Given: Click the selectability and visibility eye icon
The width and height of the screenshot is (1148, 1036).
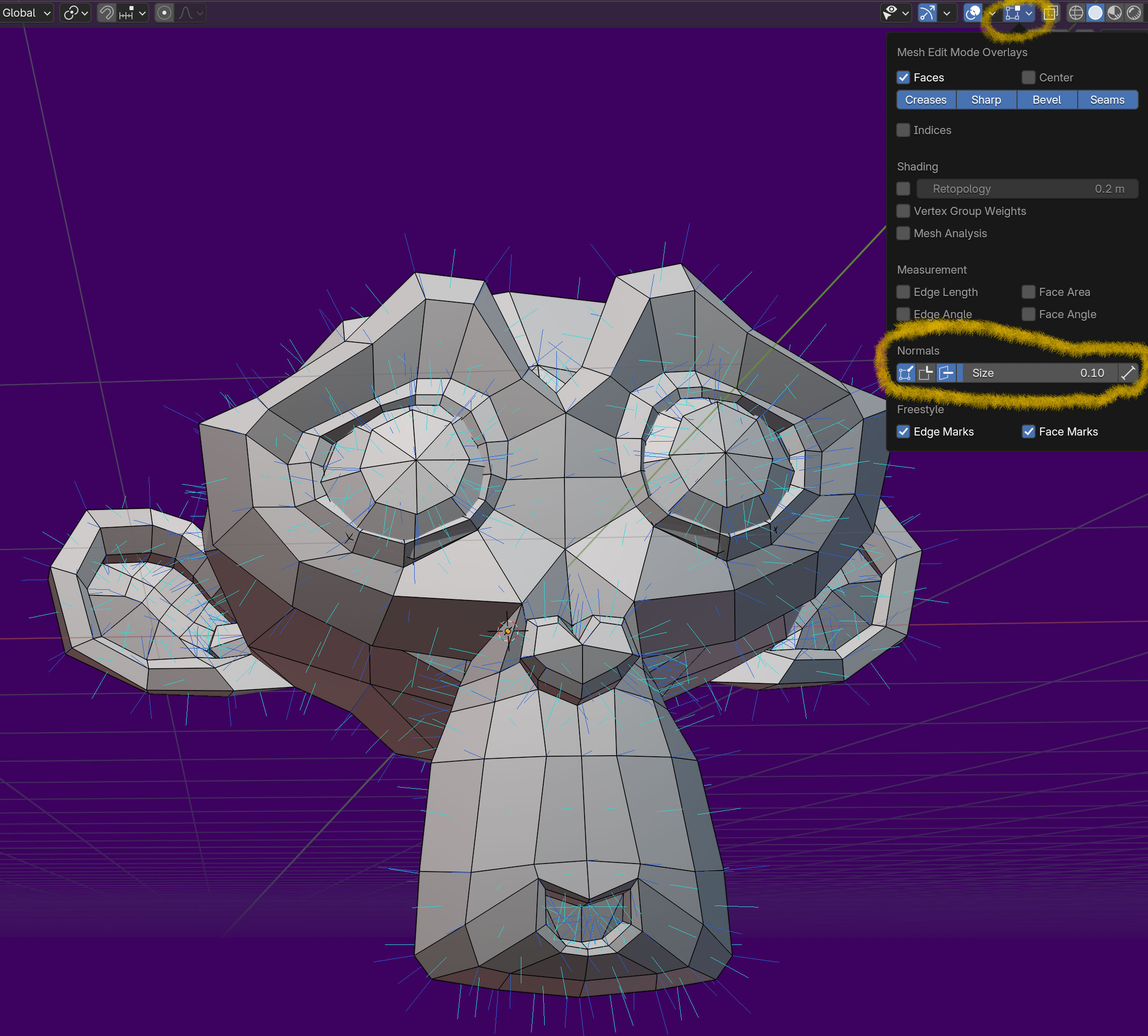Looking at the screenshot, I should pos(890,13).
